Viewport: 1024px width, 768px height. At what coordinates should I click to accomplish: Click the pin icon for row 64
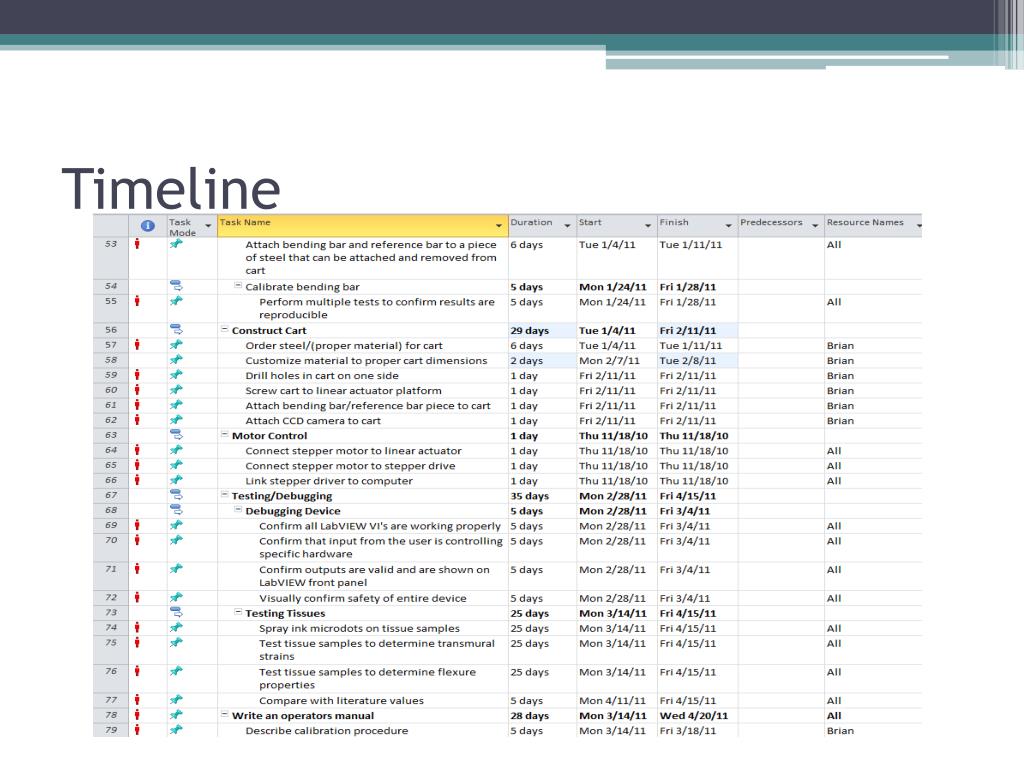176,449
